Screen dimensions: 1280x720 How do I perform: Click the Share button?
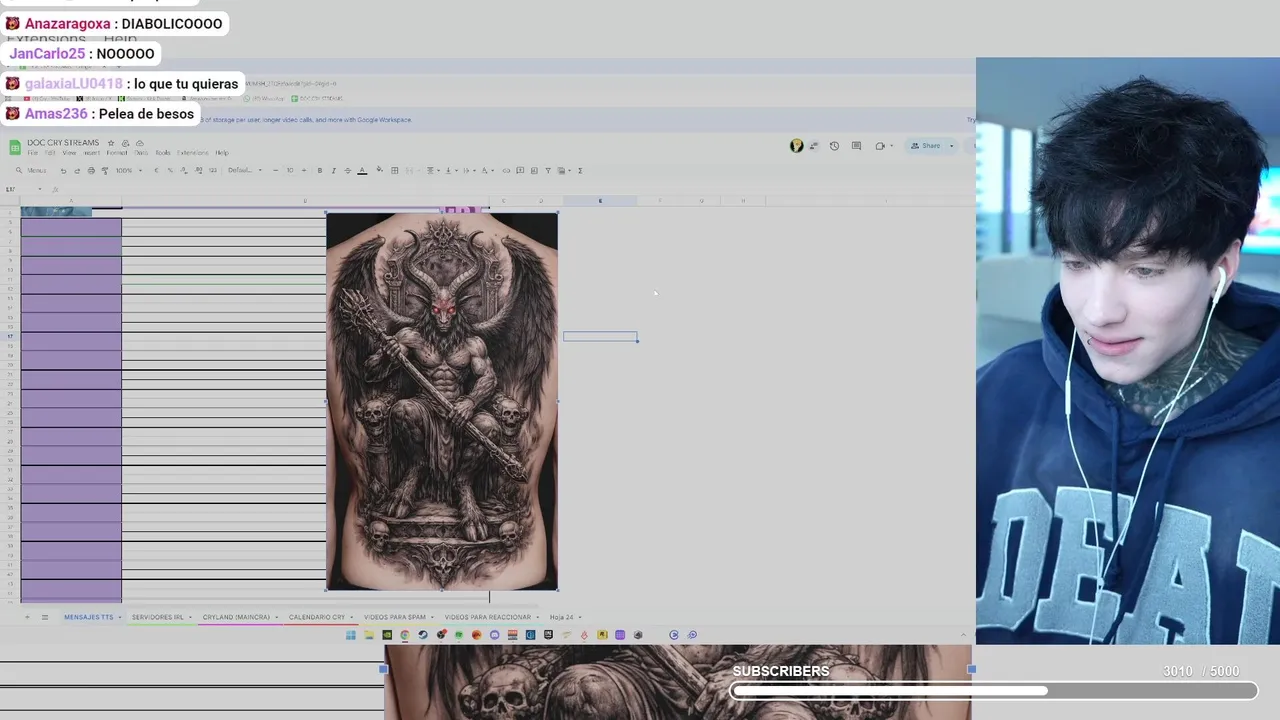click(925, 146)
